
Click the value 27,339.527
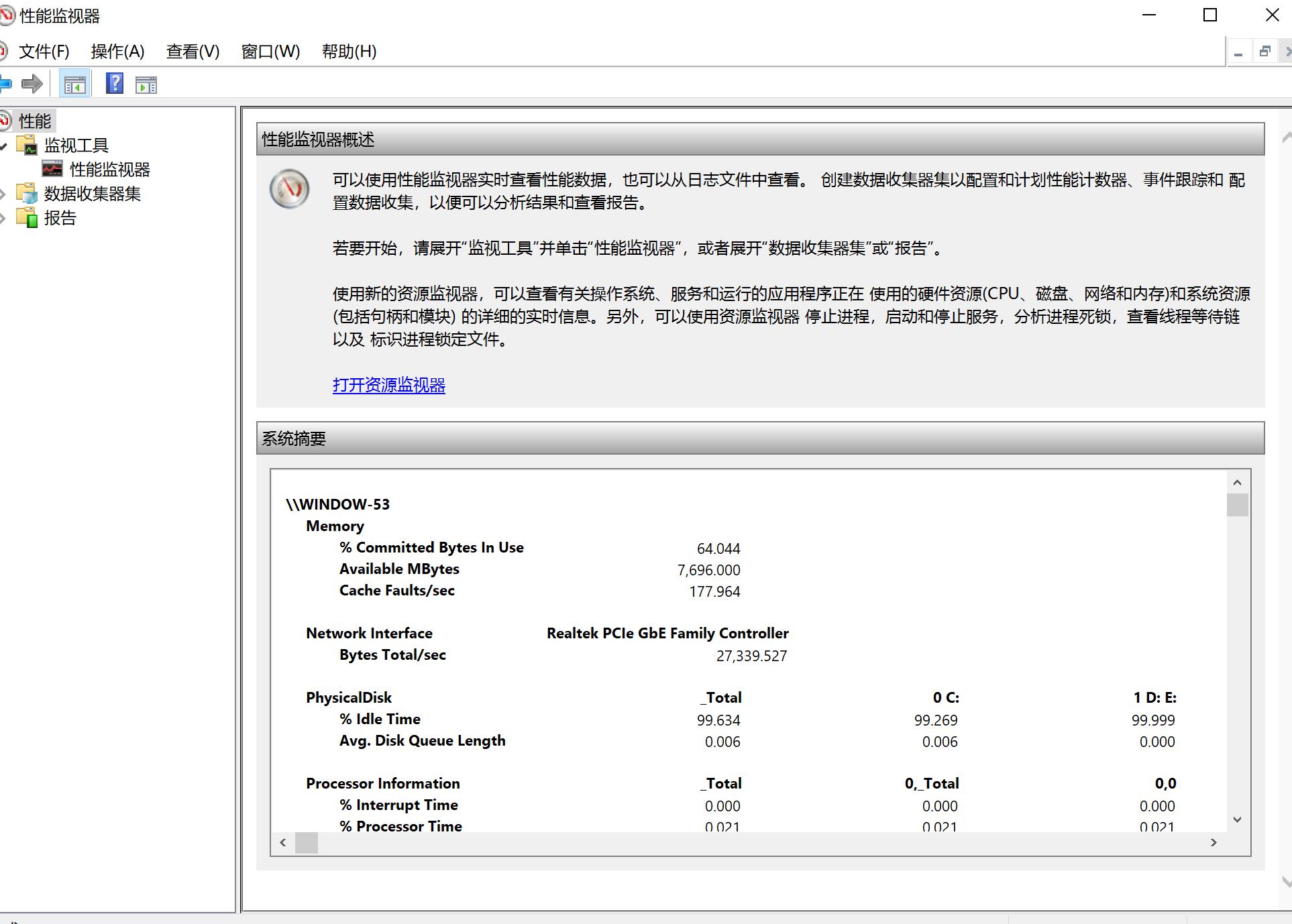click(751, 656)
